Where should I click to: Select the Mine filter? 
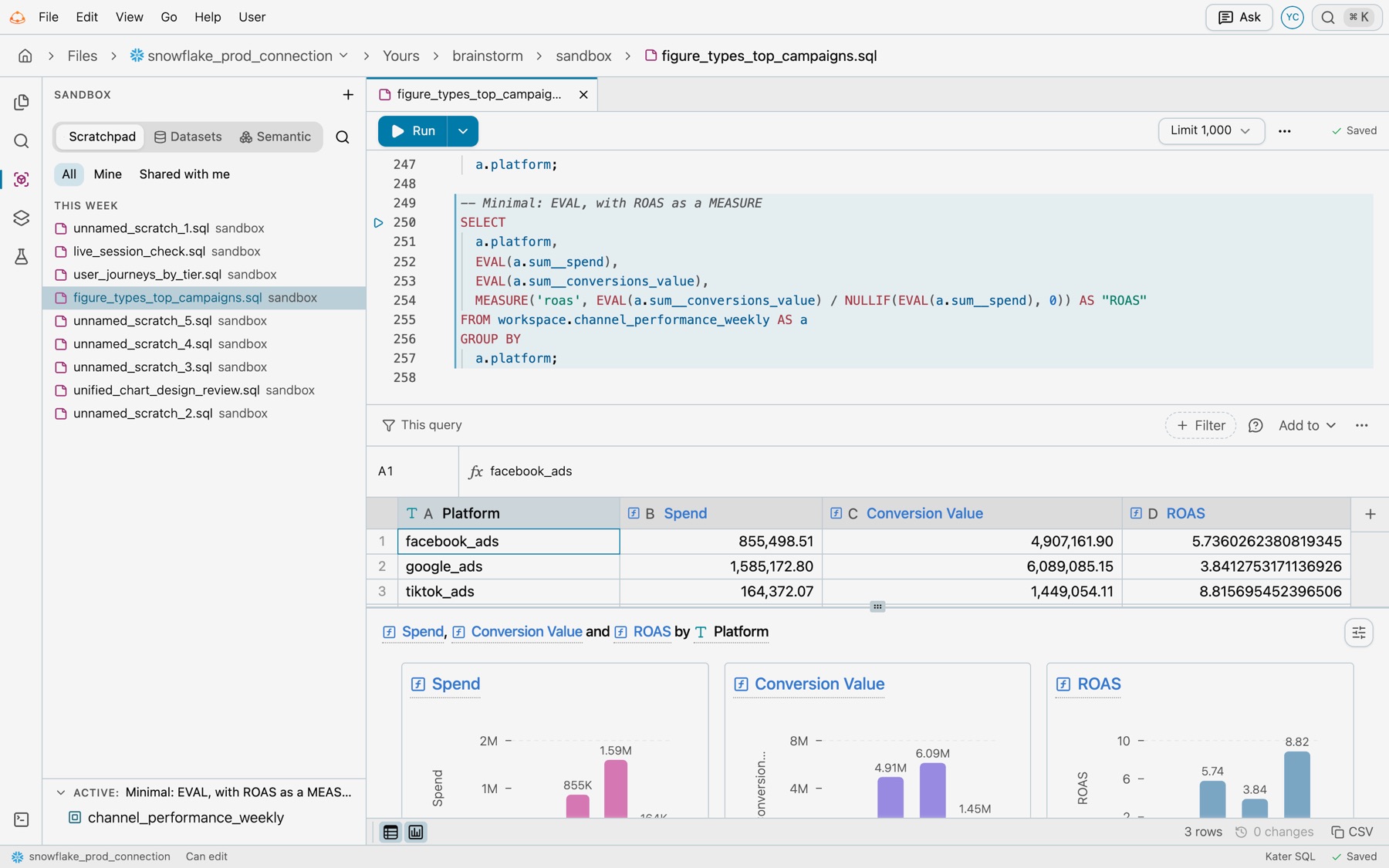107,174
